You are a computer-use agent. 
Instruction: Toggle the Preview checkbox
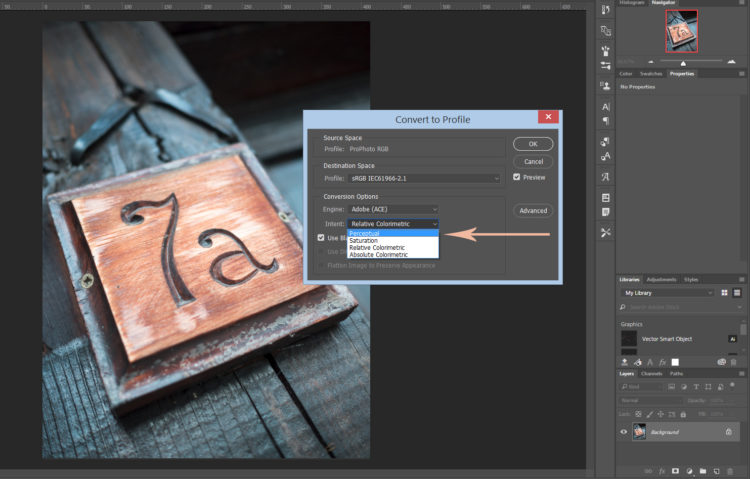517,177
